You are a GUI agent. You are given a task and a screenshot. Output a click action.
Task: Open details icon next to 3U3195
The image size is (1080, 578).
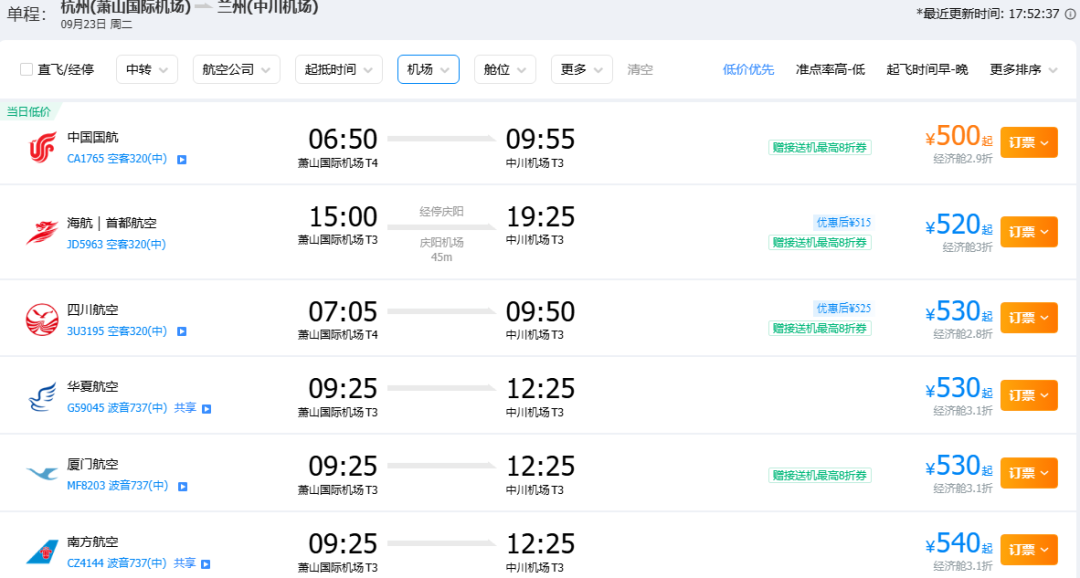(x=182, y=331)
